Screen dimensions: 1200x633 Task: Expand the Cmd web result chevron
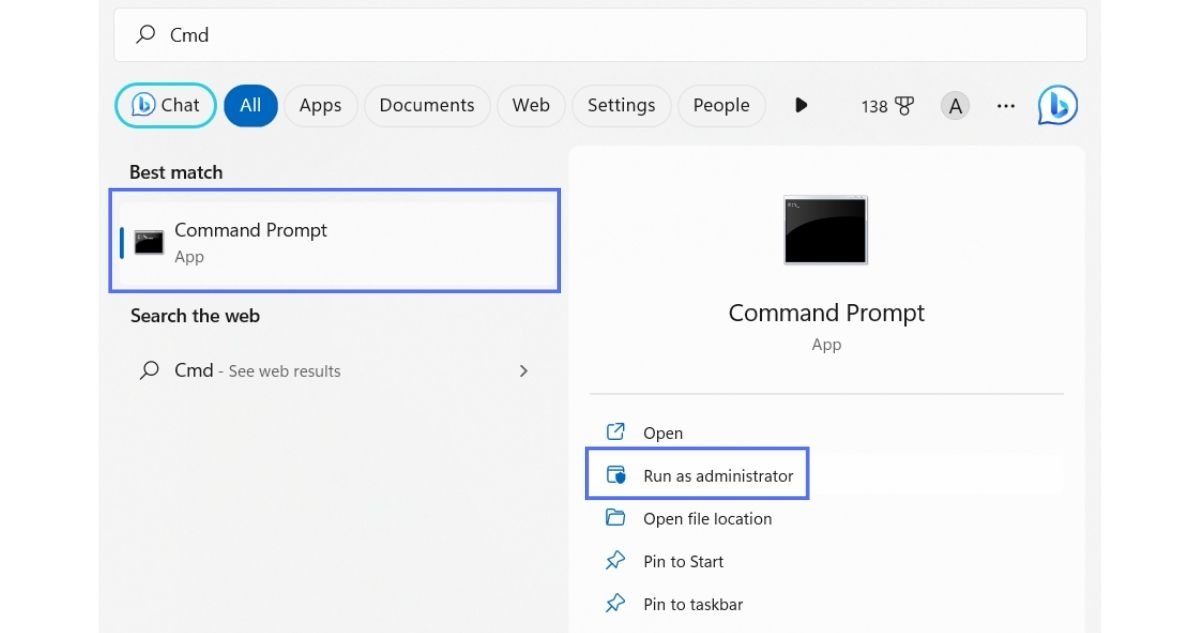523,371
